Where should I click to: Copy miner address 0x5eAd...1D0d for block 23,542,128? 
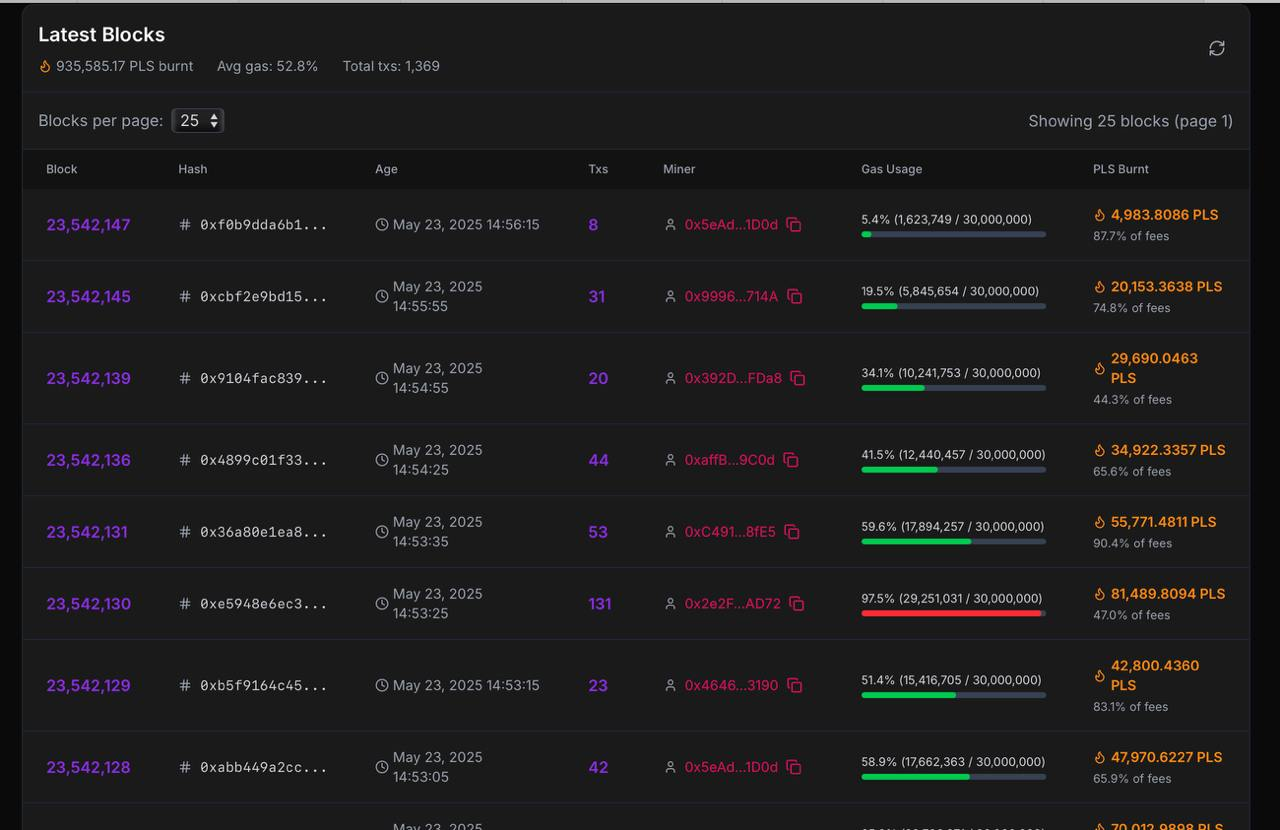(x=794, y=768)
